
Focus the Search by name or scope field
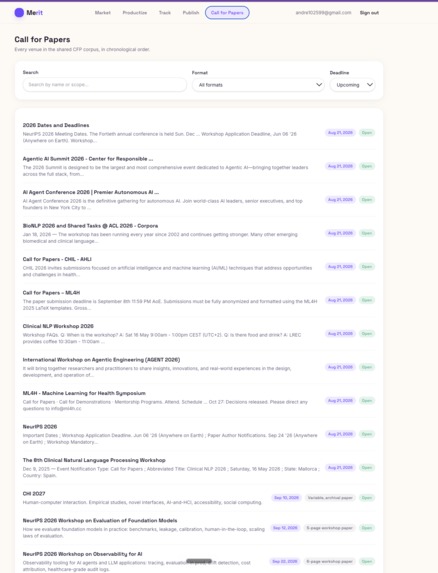(x=104, y=85)
